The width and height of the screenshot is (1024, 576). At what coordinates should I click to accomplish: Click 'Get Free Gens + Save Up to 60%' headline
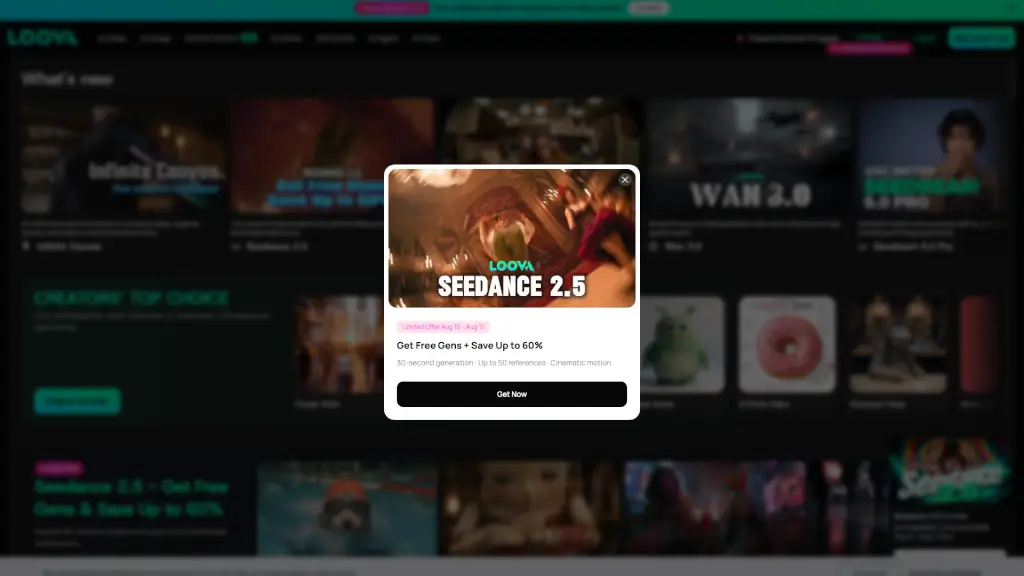[x=470, y=345]
